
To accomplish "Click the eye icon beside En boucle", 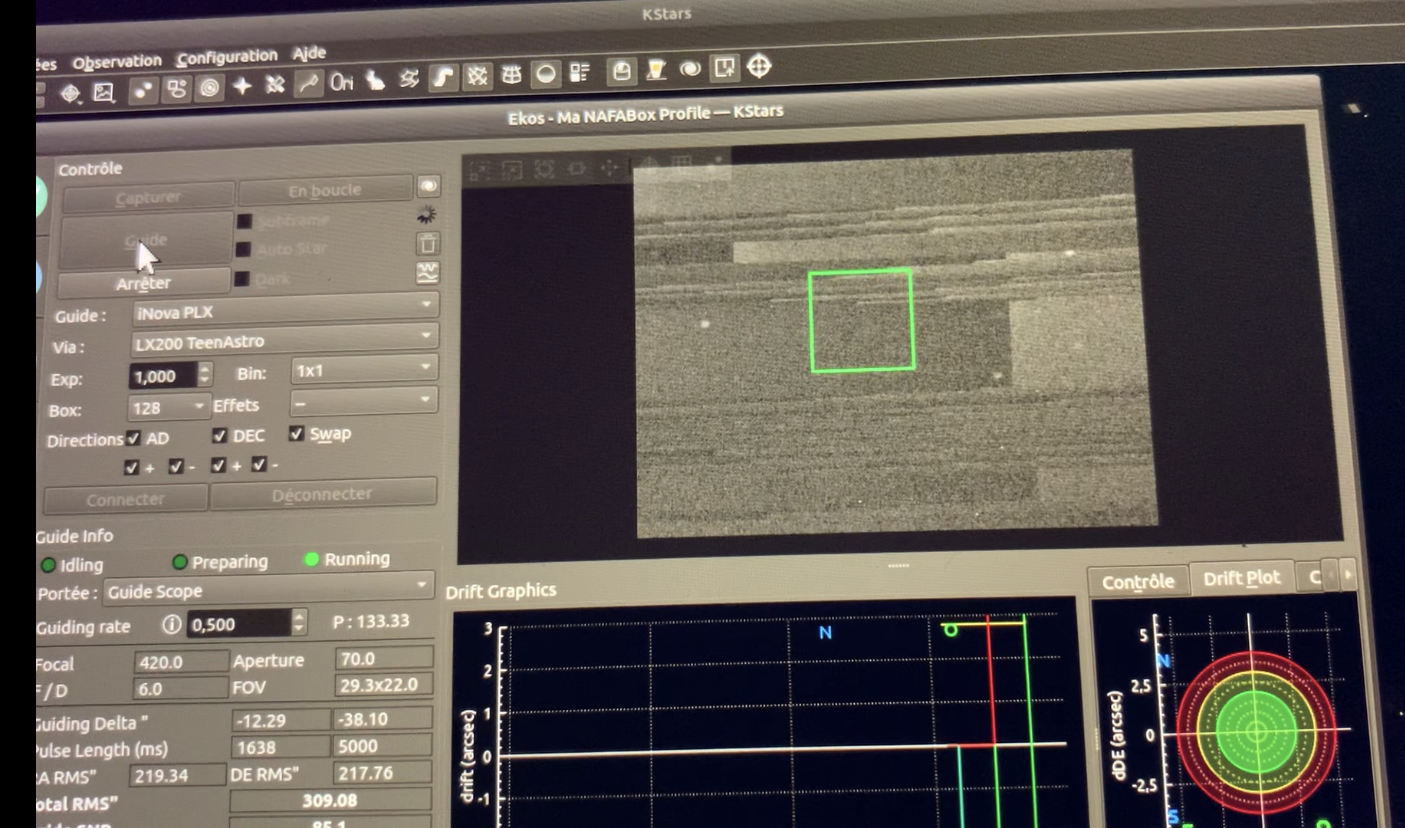I will coord(428,186).
